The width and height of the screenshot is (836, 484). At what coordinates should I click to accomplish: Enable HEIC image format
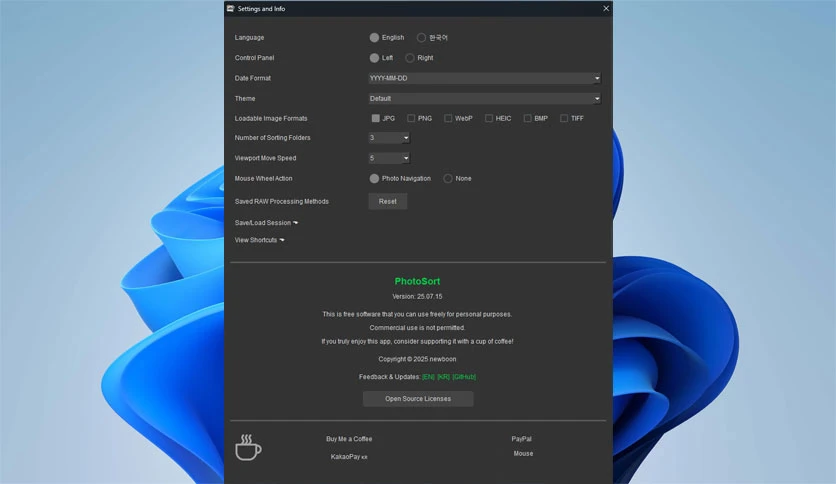coord(488,118)
